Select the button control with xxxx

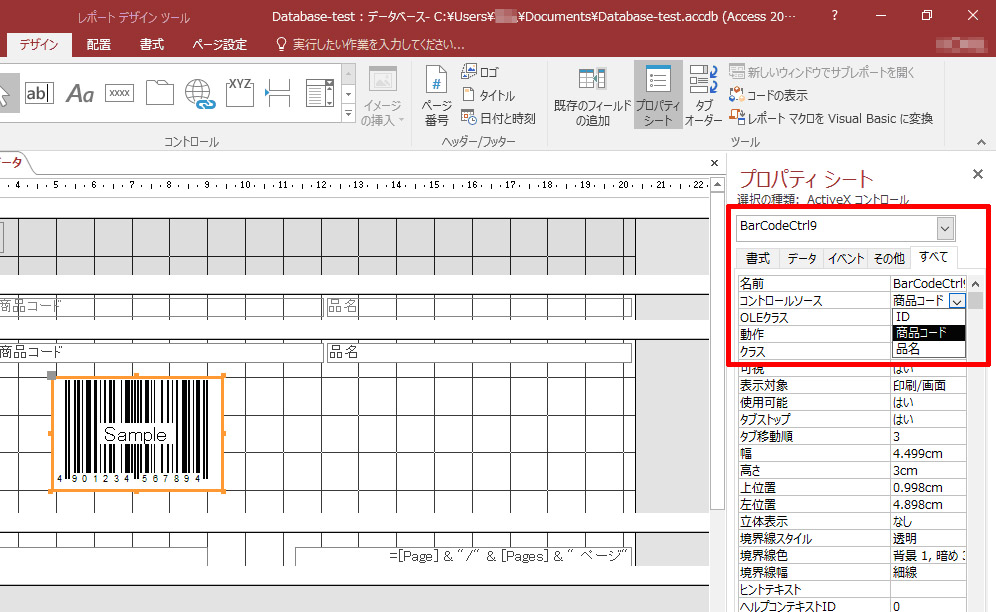pyautogui.click(x=119, y=93)
